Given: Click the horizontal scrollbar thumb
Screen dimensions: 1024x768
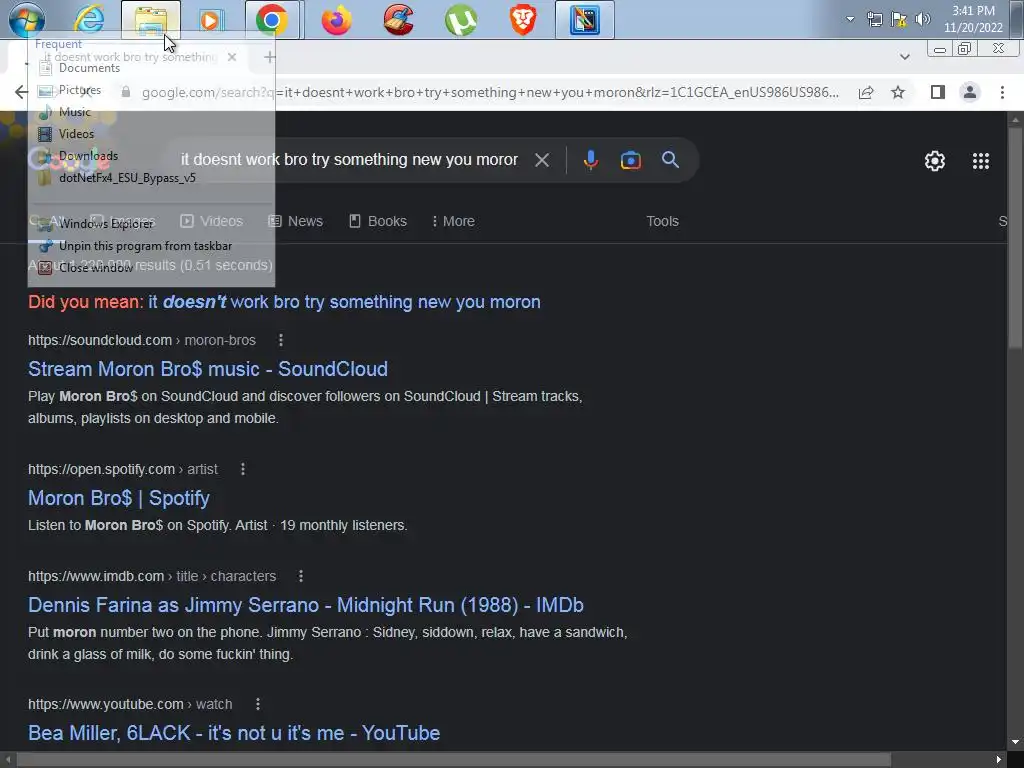Looking at the screenshot, I should coord(453,760).
